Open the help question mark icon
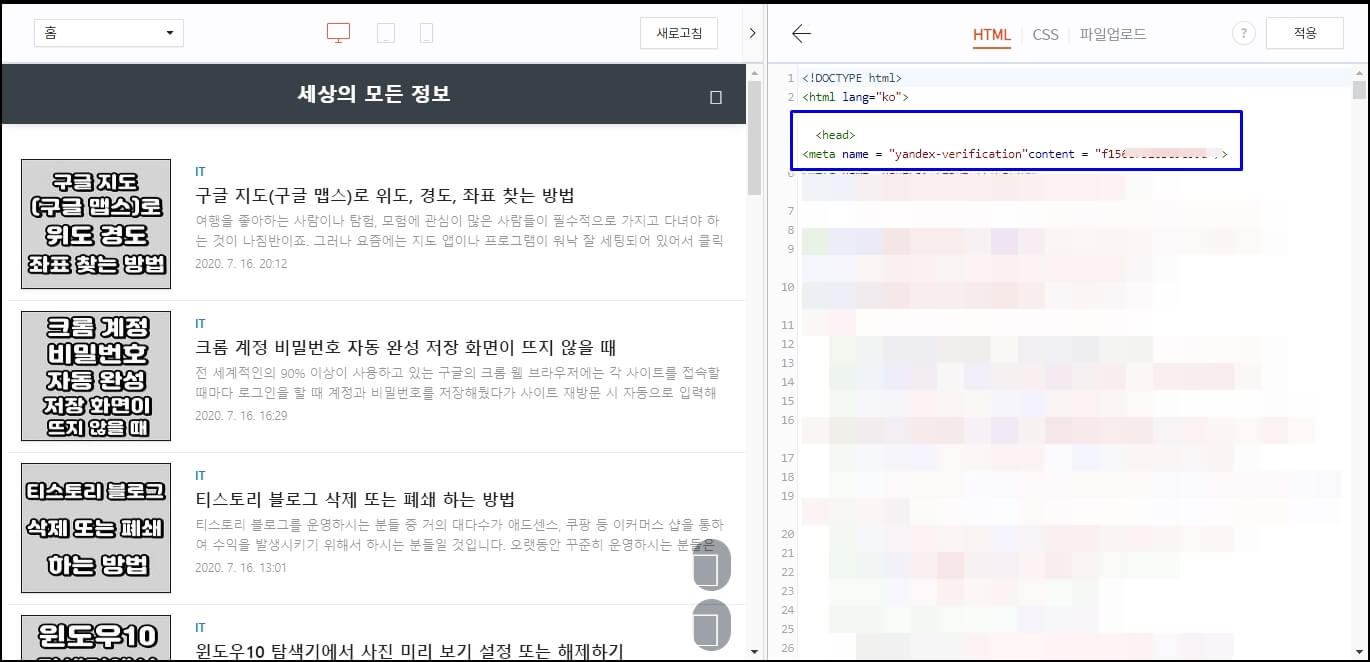 pos(1243,33)
